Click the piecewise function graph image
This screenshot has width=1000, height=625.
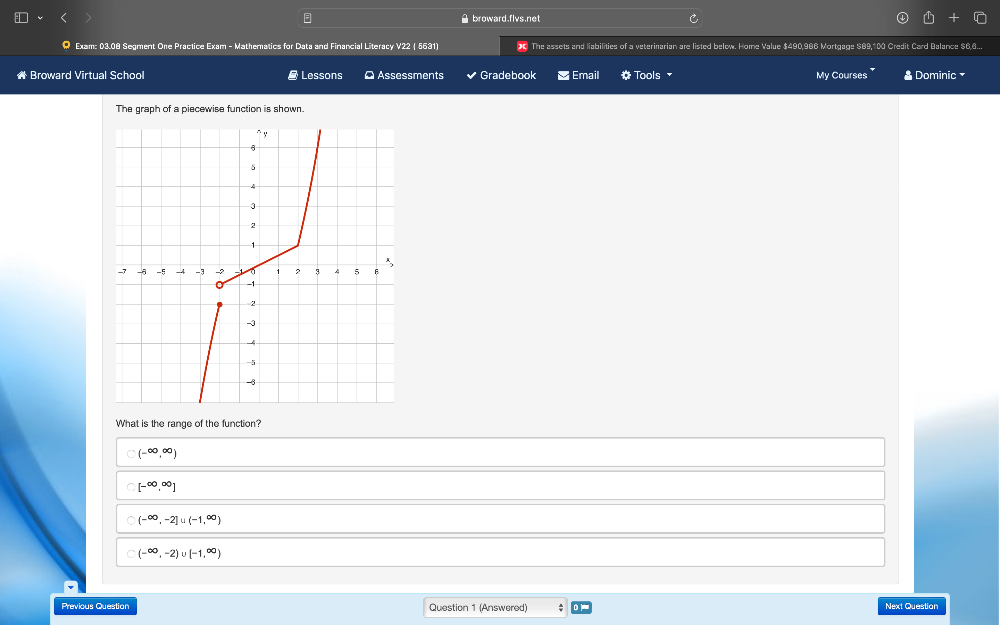(x=255, y=266)
